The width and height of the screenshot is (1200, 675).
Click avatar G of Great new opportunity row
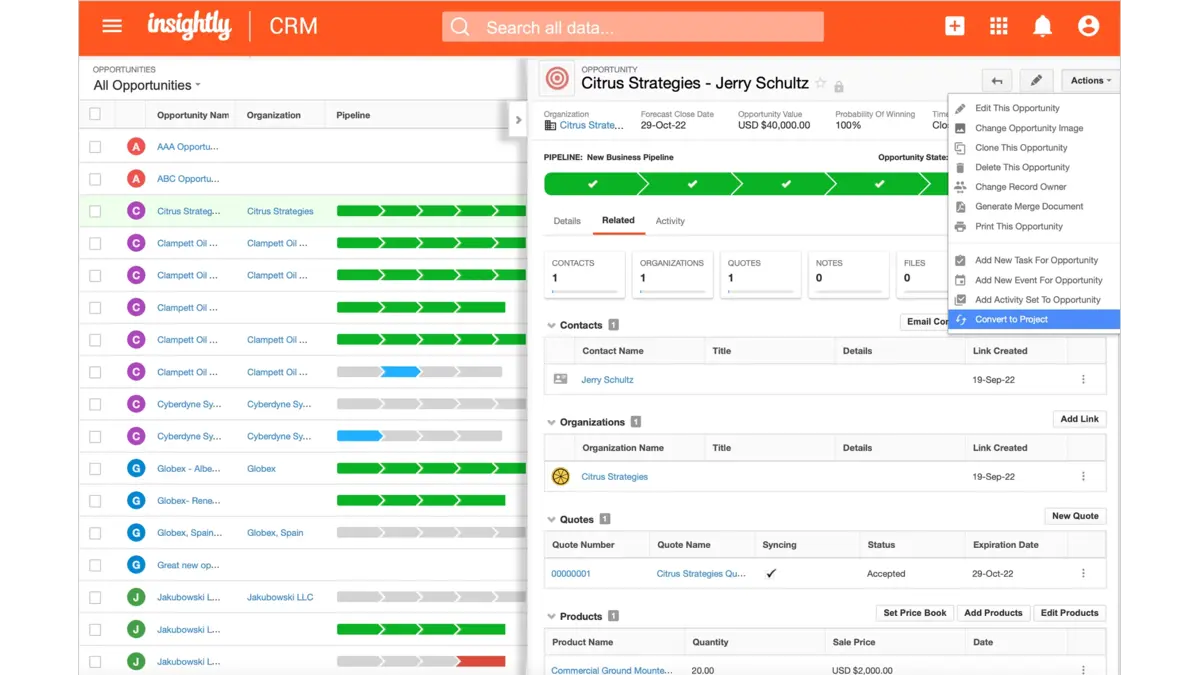pos(136,565)
